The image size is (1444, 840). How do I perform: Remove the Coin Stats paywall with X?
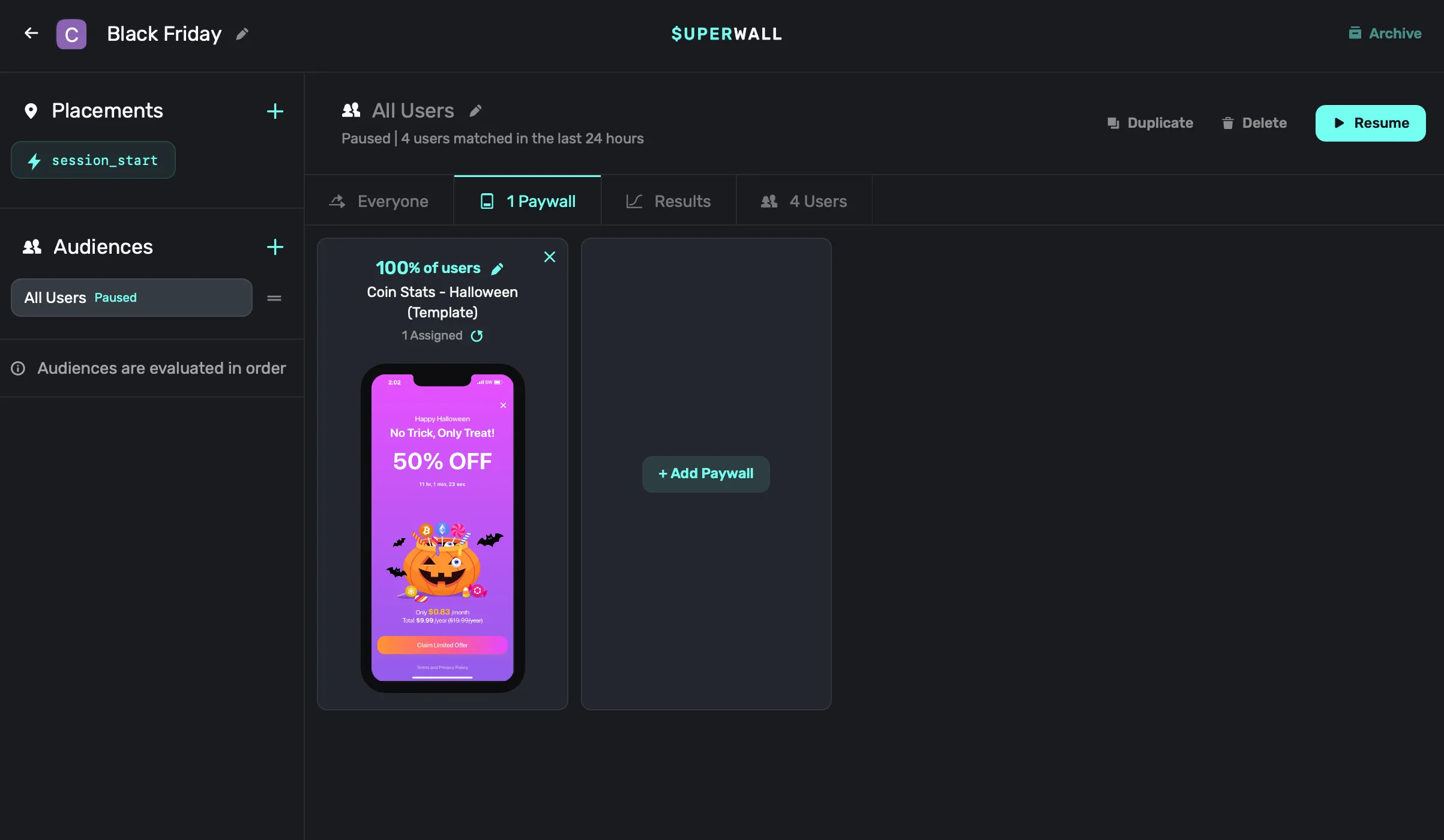(x=549, y=257)
